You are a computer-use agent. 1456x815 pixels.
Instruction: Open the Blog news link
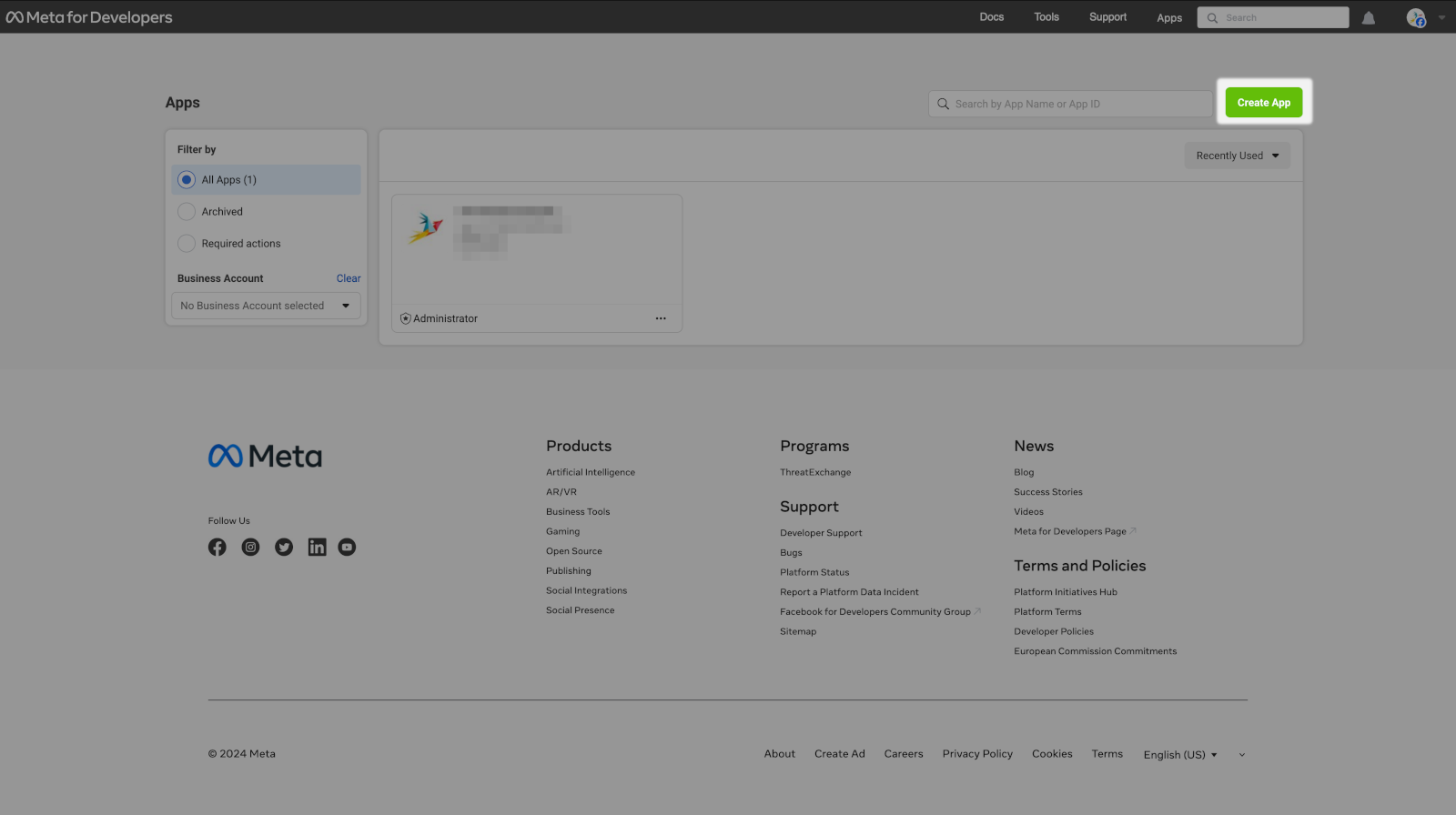(1024, 472)
